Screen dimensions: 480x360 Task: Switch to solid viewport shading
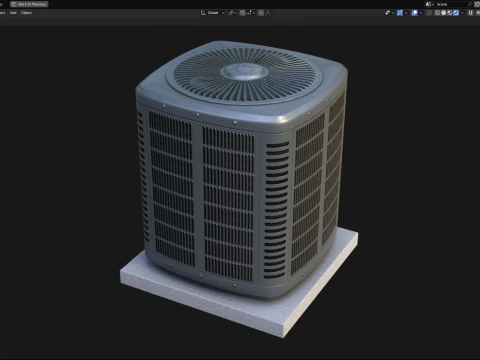(444, 13)
